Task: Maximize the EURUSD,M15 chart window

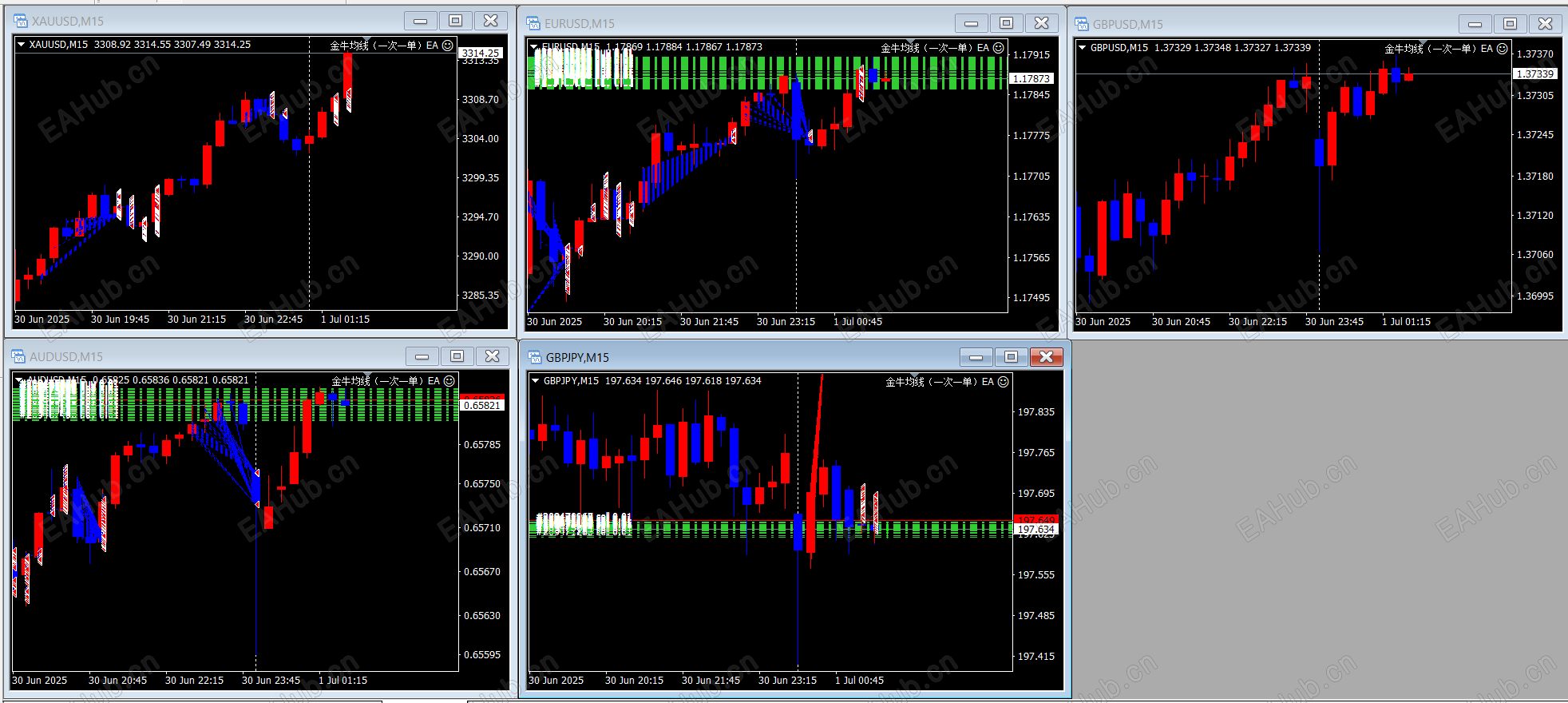Action: tap(1007, 23)
